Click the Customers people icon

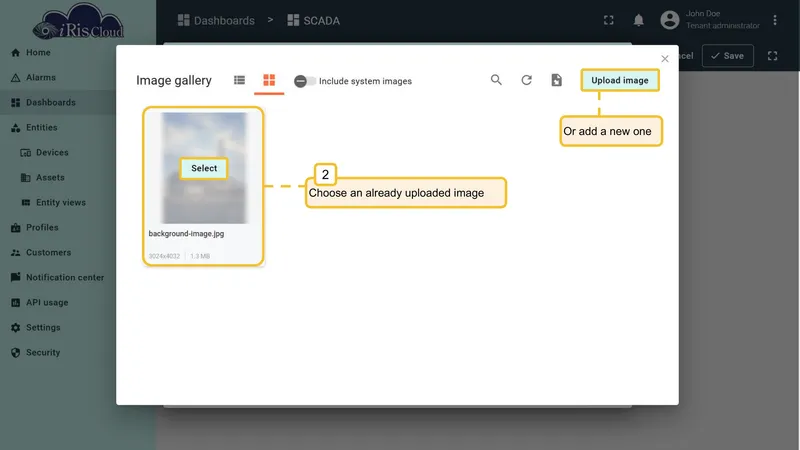coord(15,253)
